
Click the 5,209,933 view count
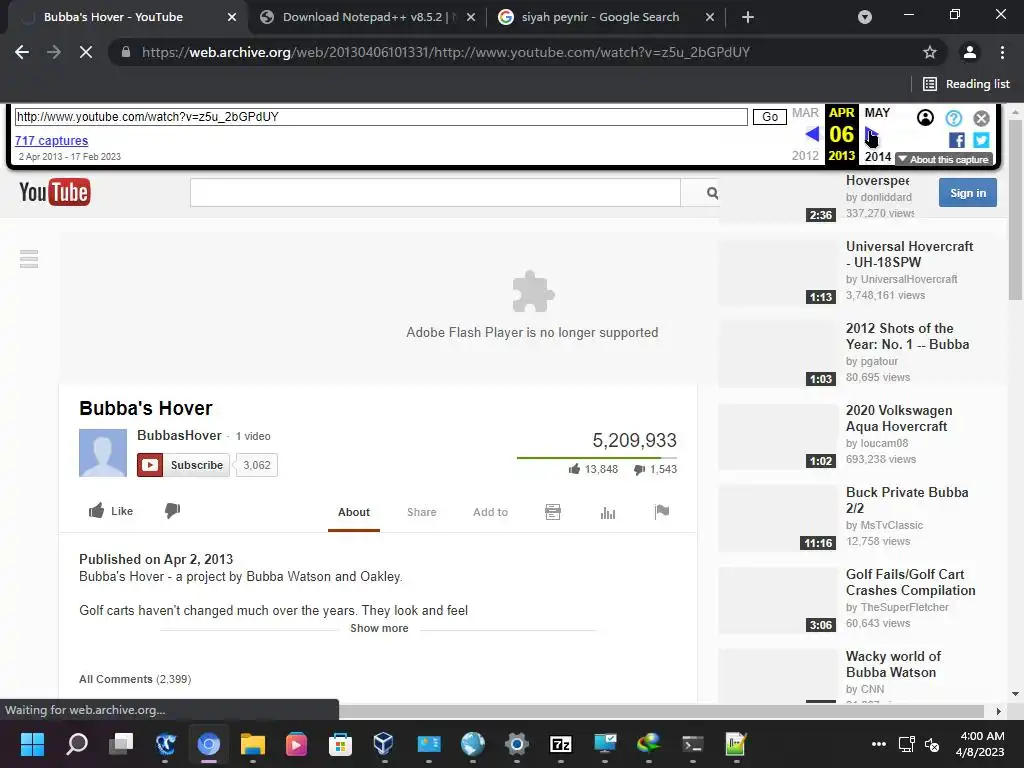point(634,440)
